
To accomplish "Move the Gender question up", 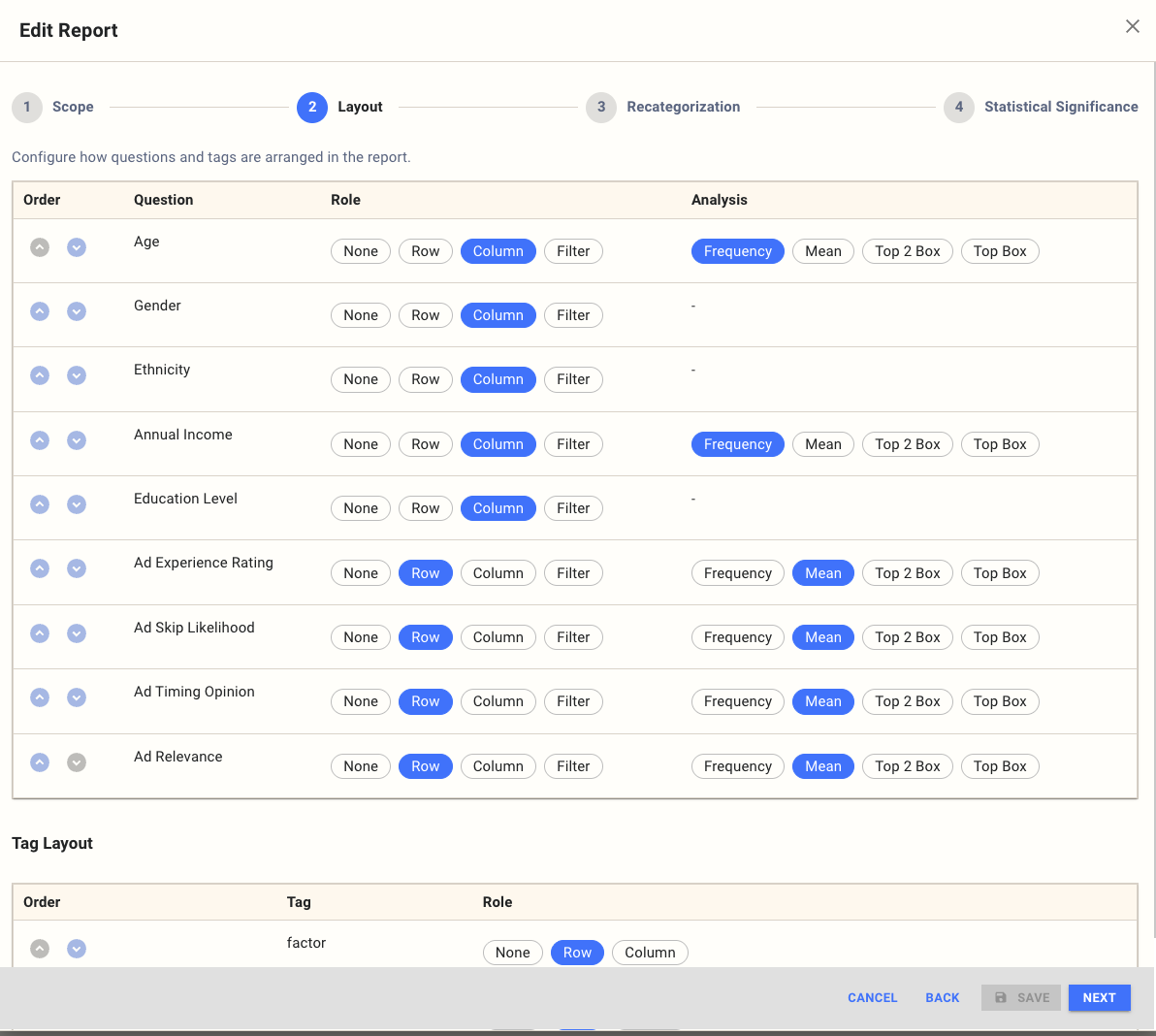I will (x=40, y=311).
